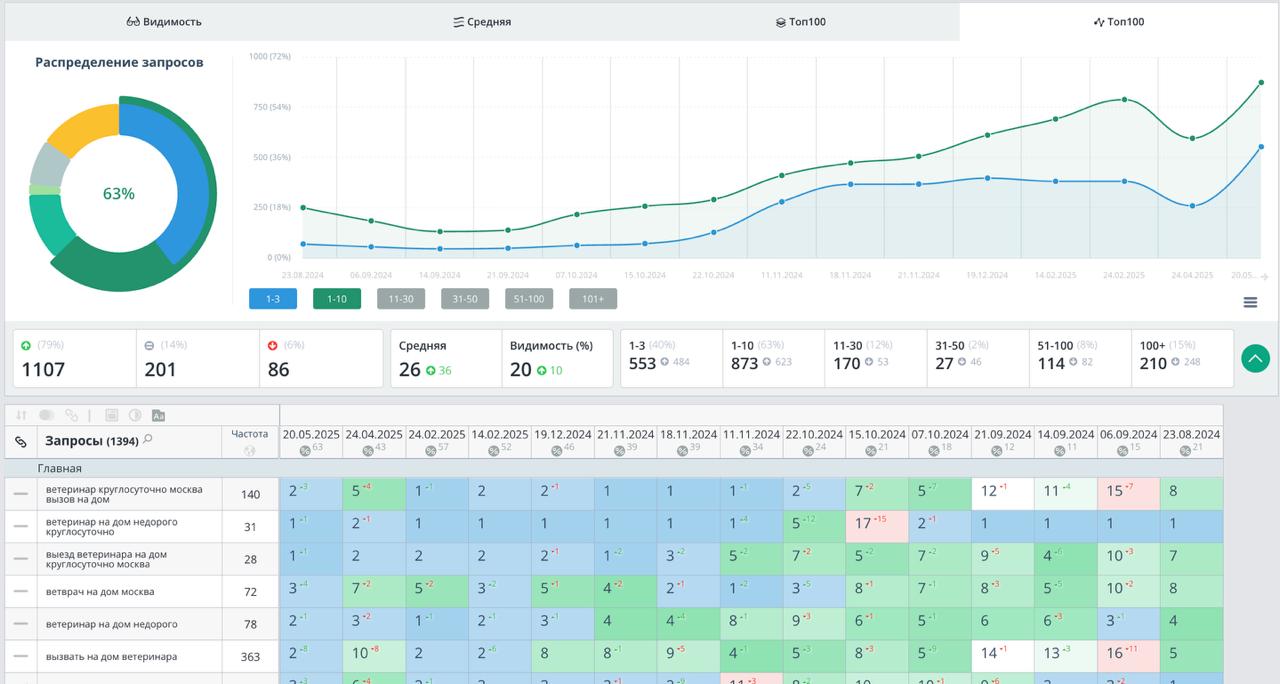Toggle the 1-10 series legend button
Screen dimensions: 1280x684
click(x=337, y=298)
